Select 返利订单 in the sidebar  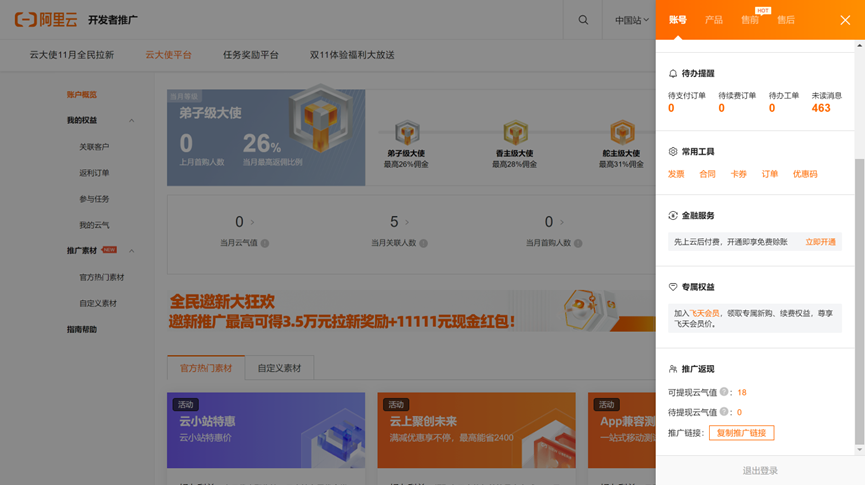(x=94, y=173)
